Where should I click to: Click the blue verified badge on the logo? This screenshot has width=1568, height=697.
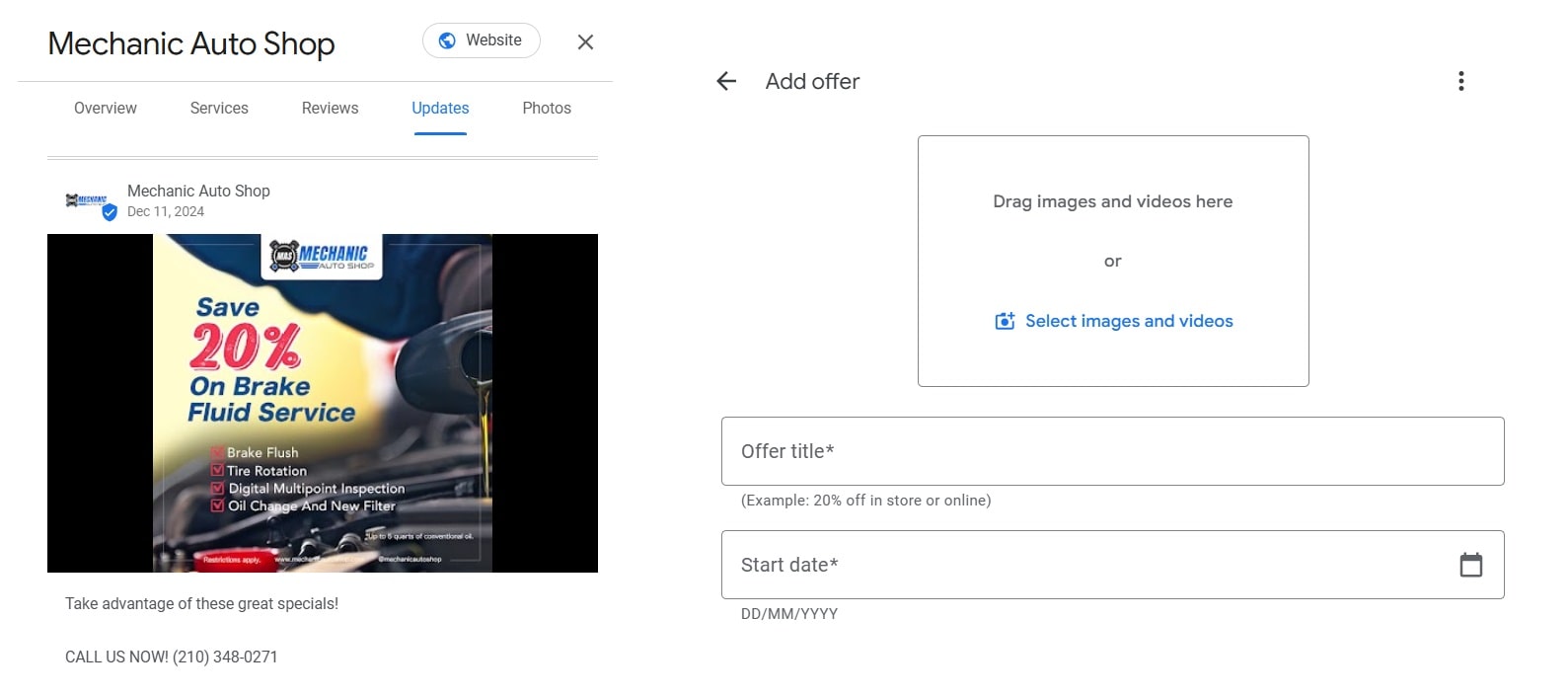click(x=110, y=212)
